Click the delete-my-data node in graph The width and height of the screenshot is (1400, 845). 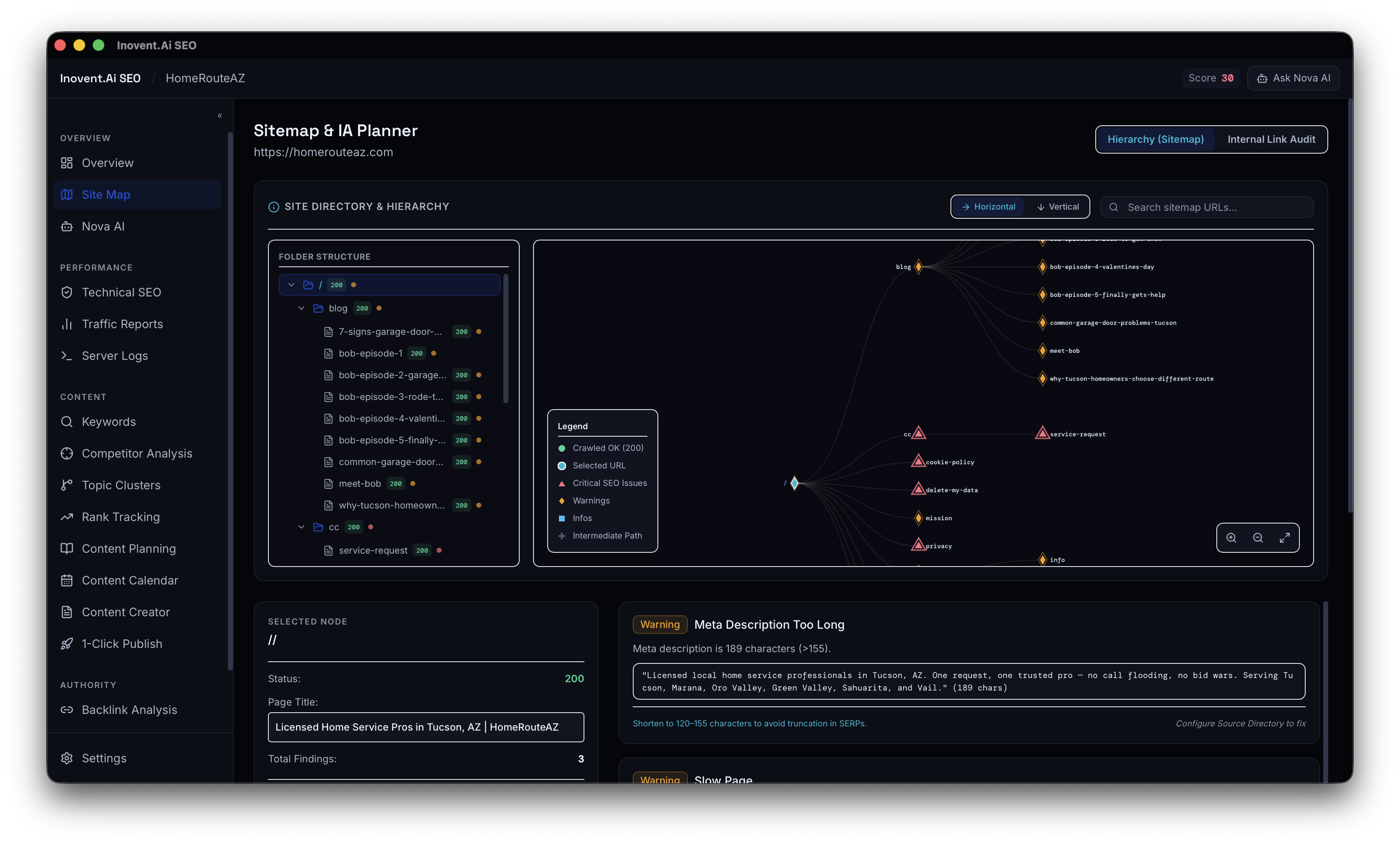click(x=918, y=489)
